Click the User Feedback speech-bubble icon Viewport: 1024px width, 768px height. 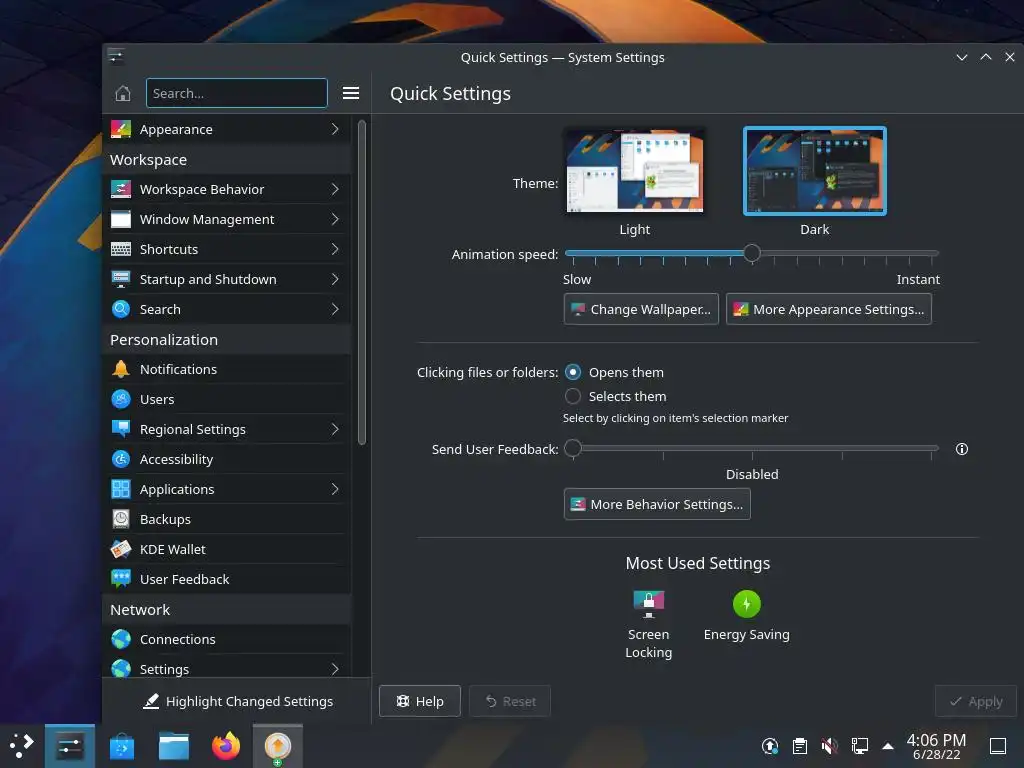[x=121, y=579]
